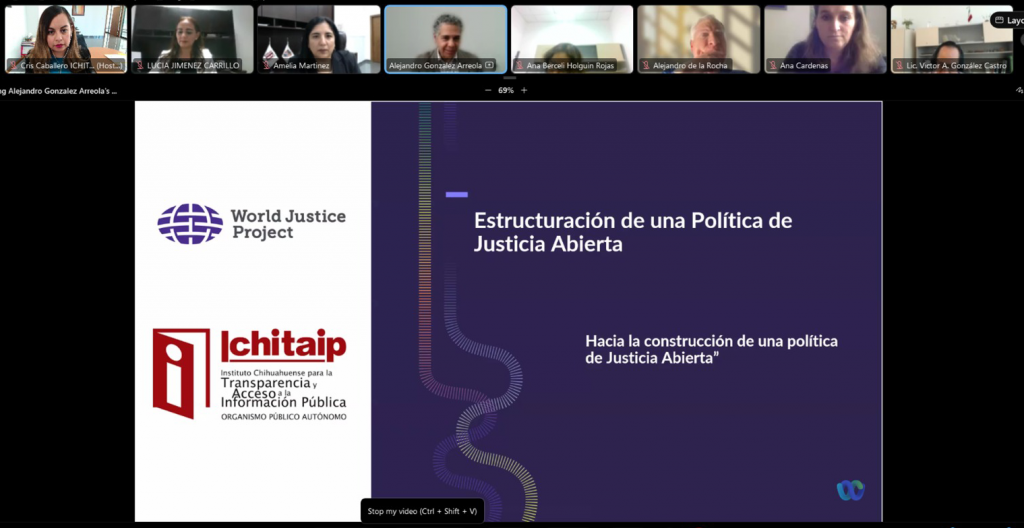Click sharing indicator icon after Alejandro Gonzalez Arreola's name
Image resolution: width=1024 pixels, height=528 pixels.
489,65
